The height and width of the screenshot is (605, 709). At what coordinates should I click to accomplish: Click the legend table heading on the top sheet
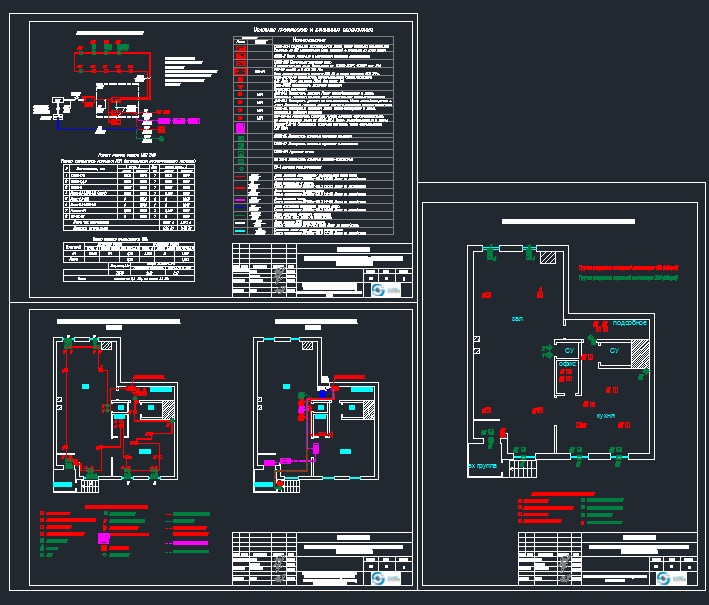tap(315, 31)
